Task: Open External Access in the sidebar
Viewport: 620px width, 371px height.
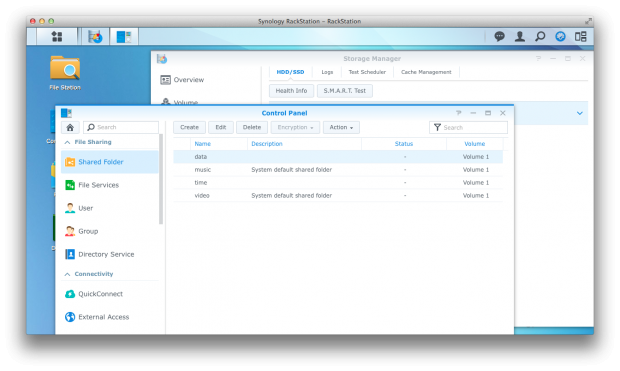Action: (110, 317)
